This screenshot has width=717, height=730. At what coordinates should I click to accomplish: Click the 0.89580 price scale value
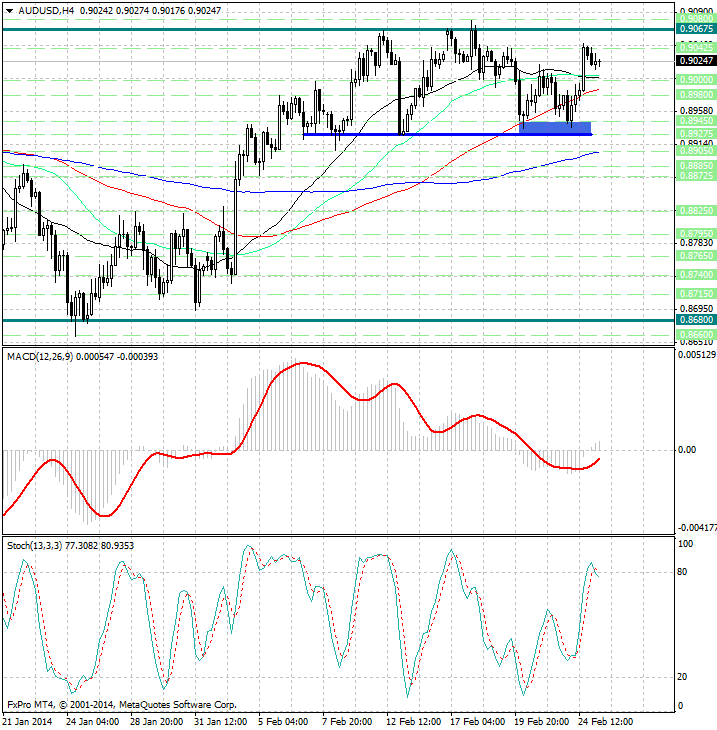[696, 110]
